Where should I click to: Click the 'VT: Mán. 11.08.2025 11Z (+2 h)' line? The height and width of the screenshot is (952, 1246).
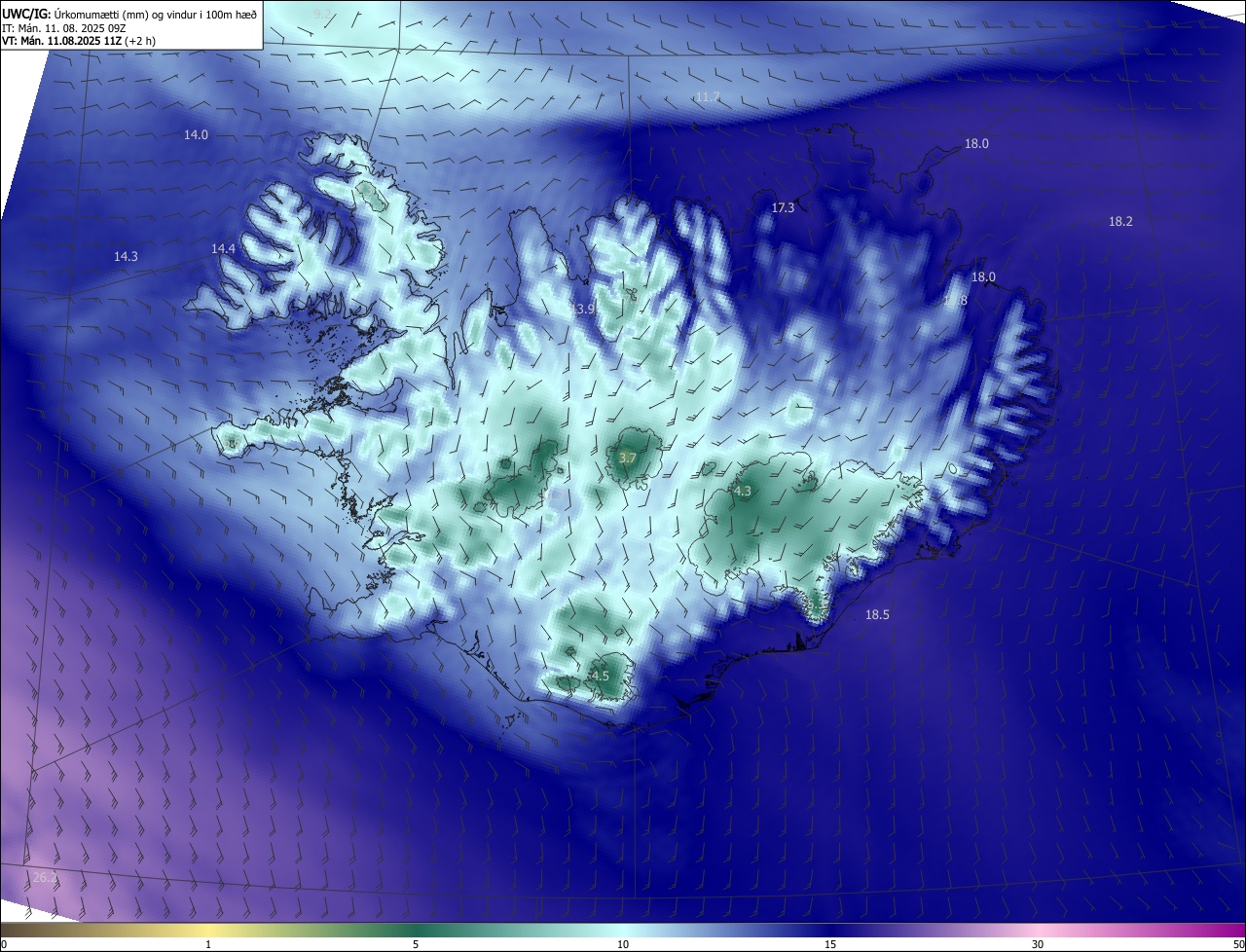(x=78, y=41)
